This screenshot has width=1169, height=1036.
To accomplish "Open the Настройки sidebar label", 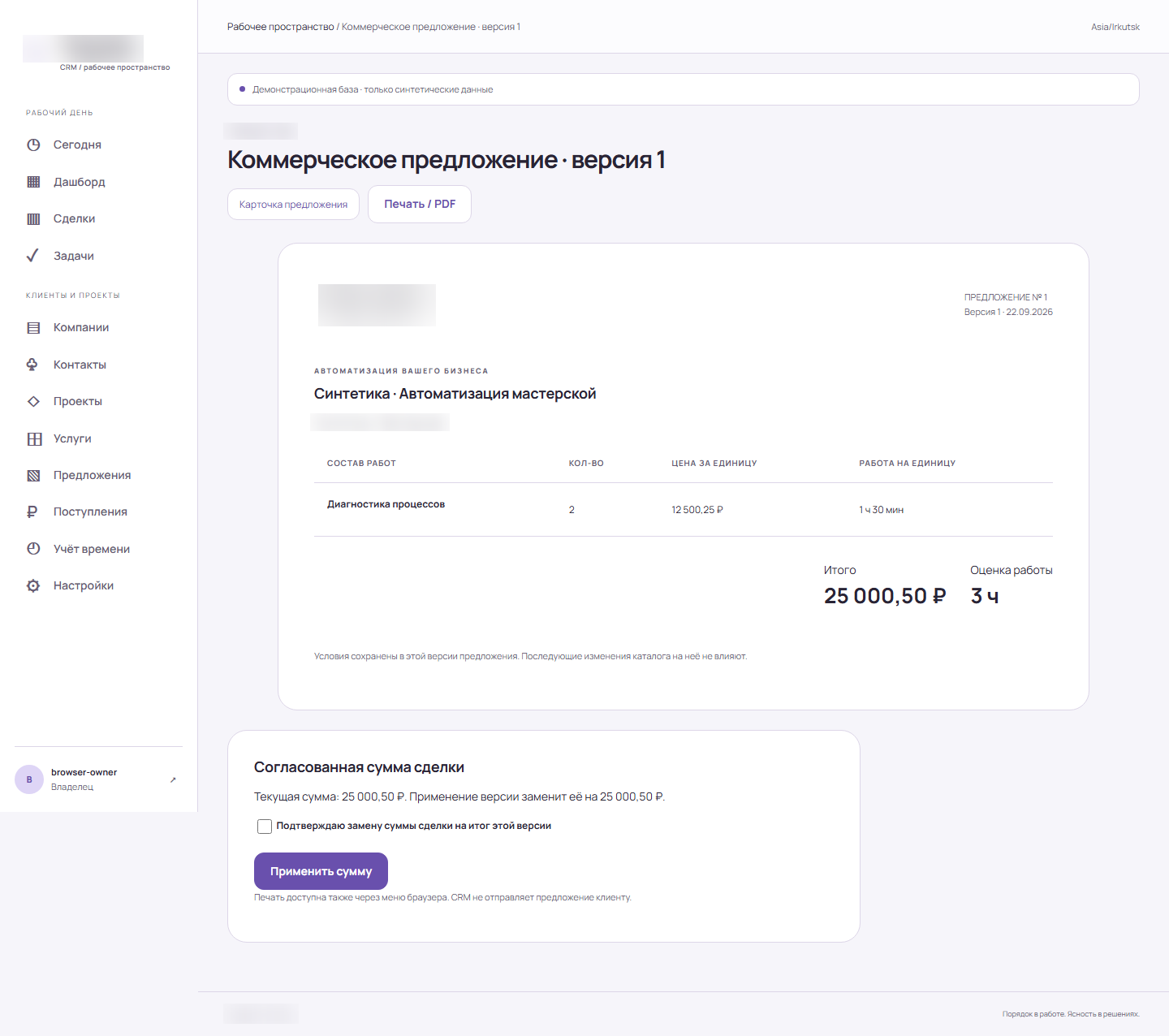I will tap(84, 585).
